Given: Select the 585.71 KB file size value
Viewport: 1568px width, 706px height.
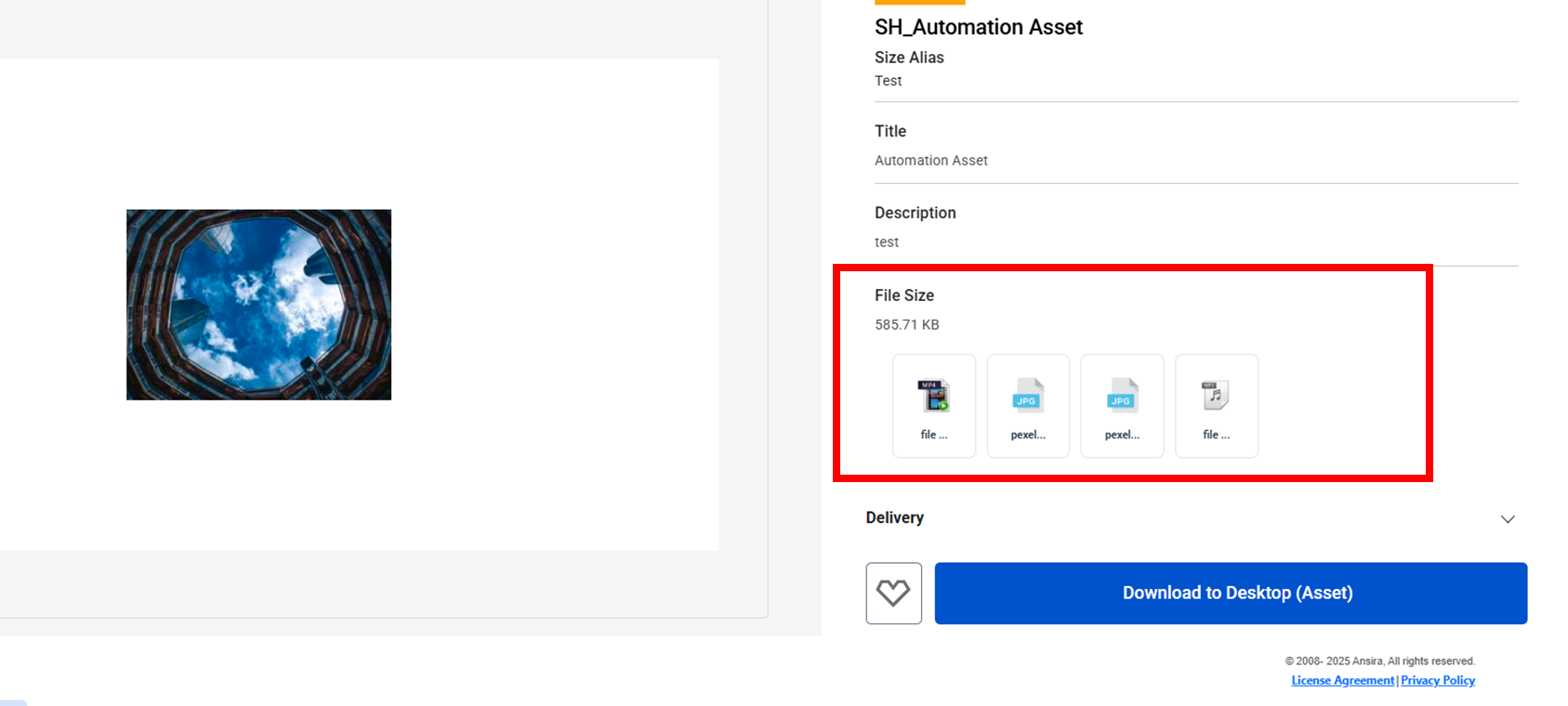Looking at the screenshot, I should [907, 325].
